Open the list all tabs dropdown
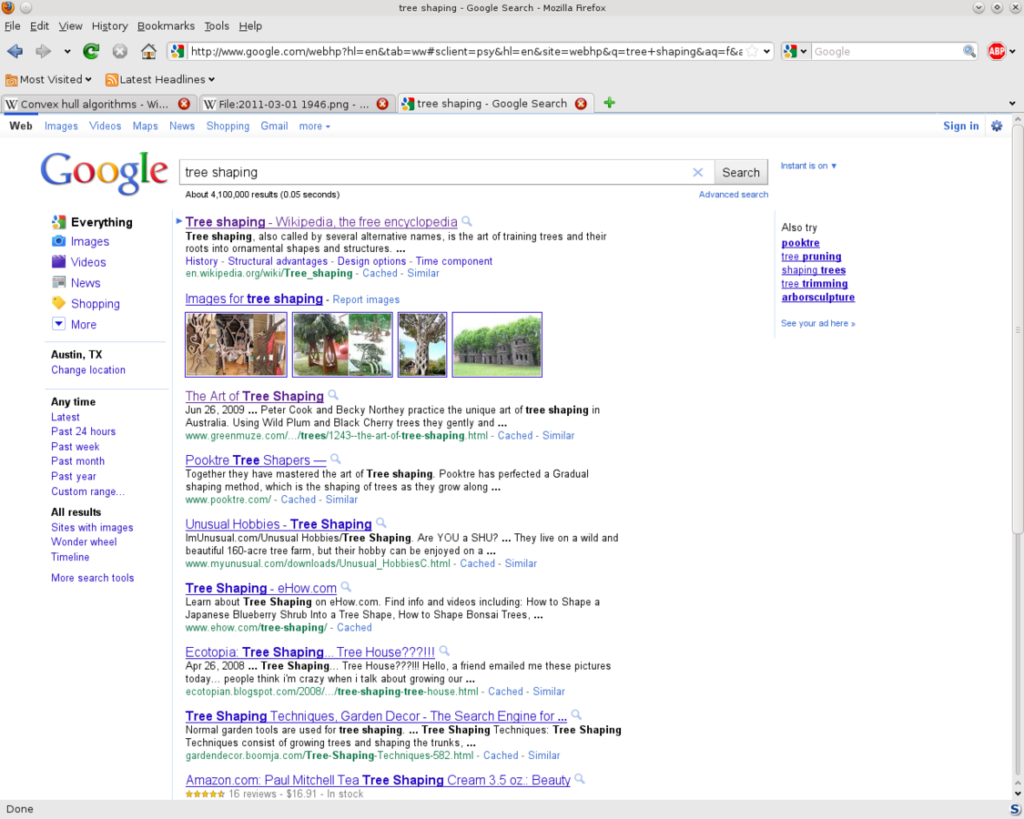Screen dimensions: 1024x819 click(x=1012, y=103)
